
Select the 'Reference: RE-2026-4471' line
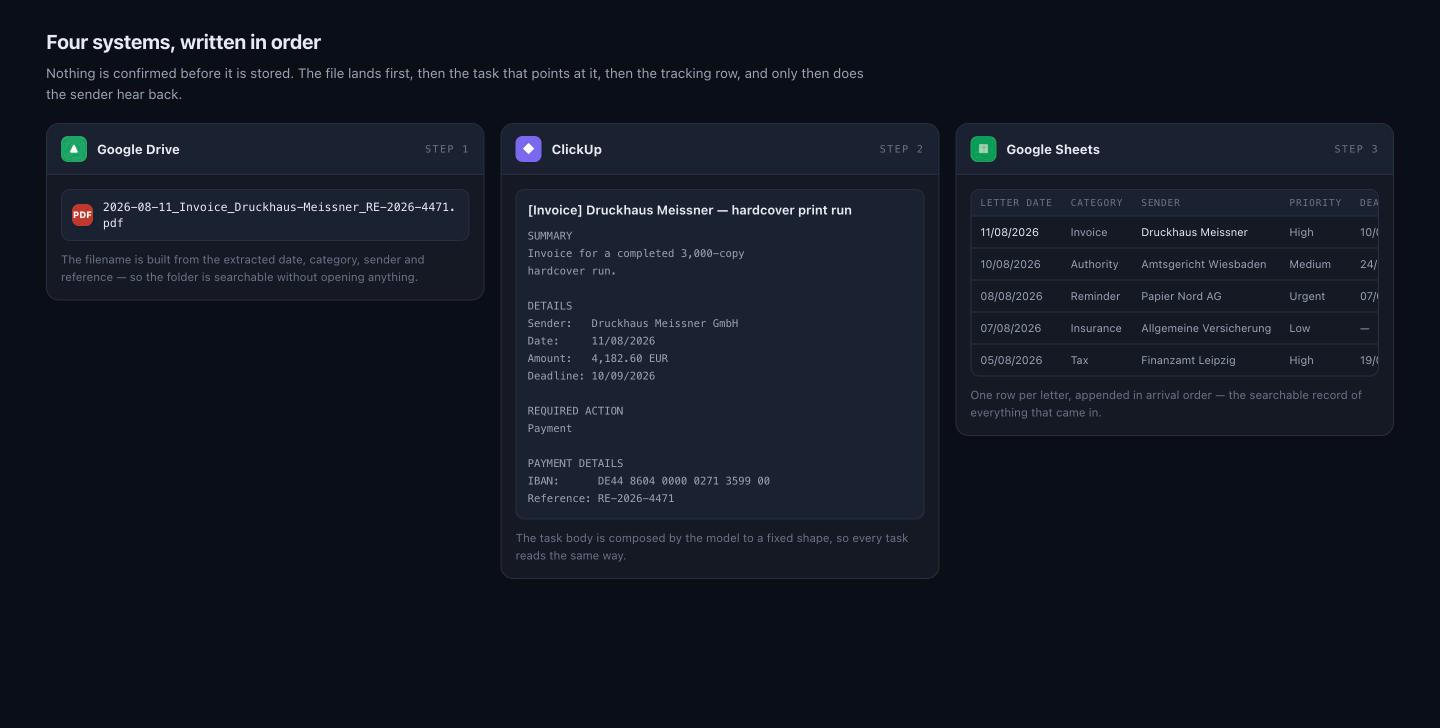tap(601, 498)
